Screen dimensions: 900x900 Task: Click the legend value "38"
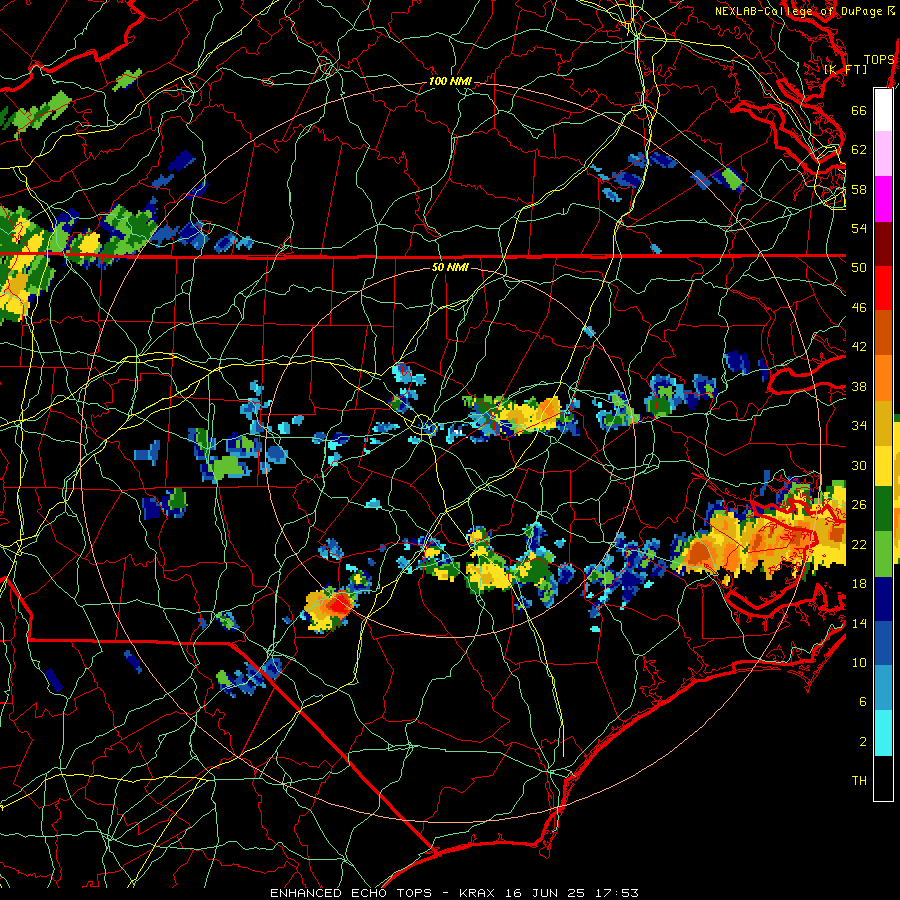coord(859,386)
